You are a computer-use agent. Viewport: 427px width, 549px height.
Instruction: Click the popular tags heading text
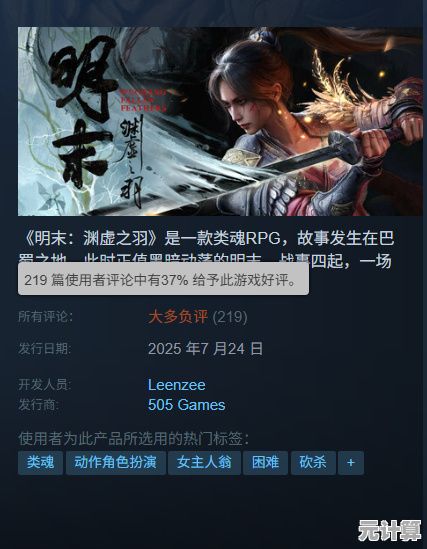click(134, 438)
